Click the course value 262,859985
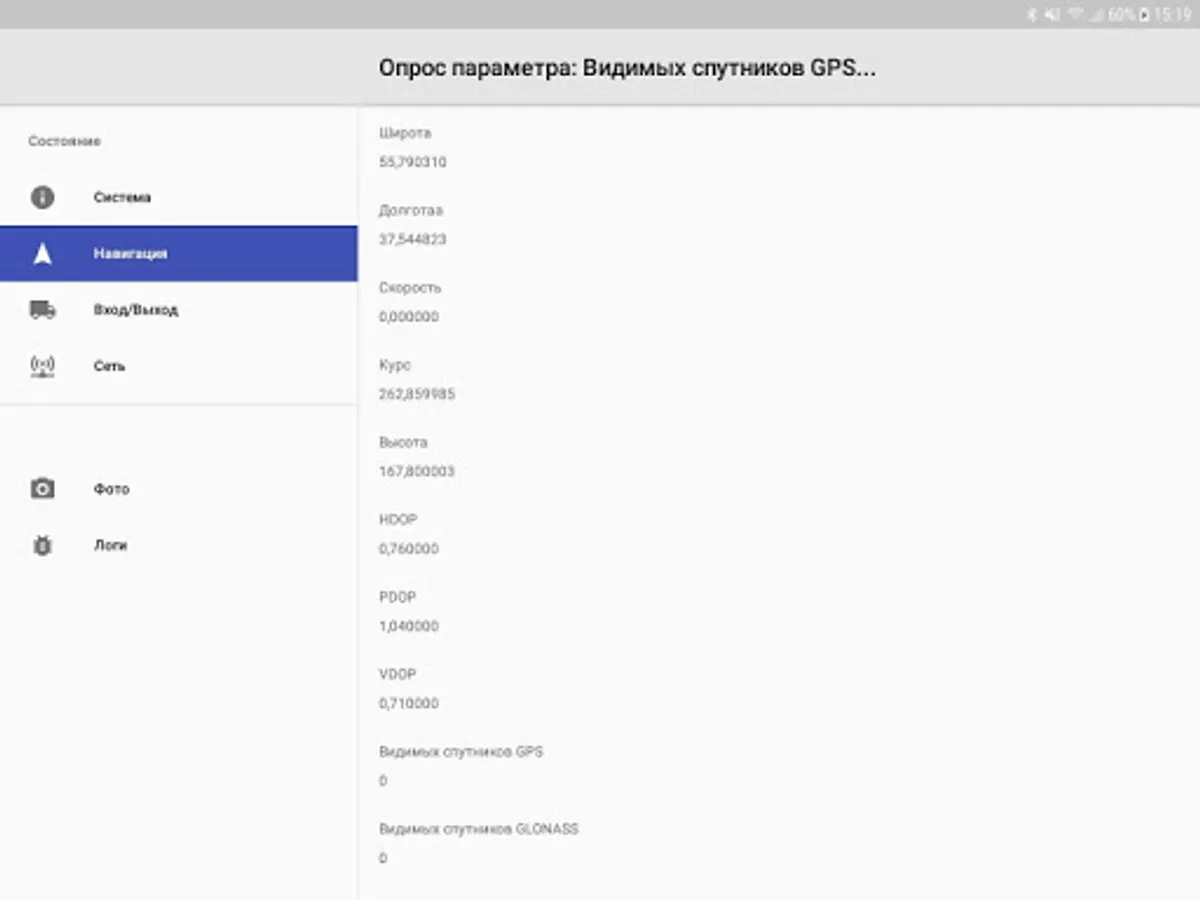The width and height of the screenshot is (1200, 900). click(417, 394)
